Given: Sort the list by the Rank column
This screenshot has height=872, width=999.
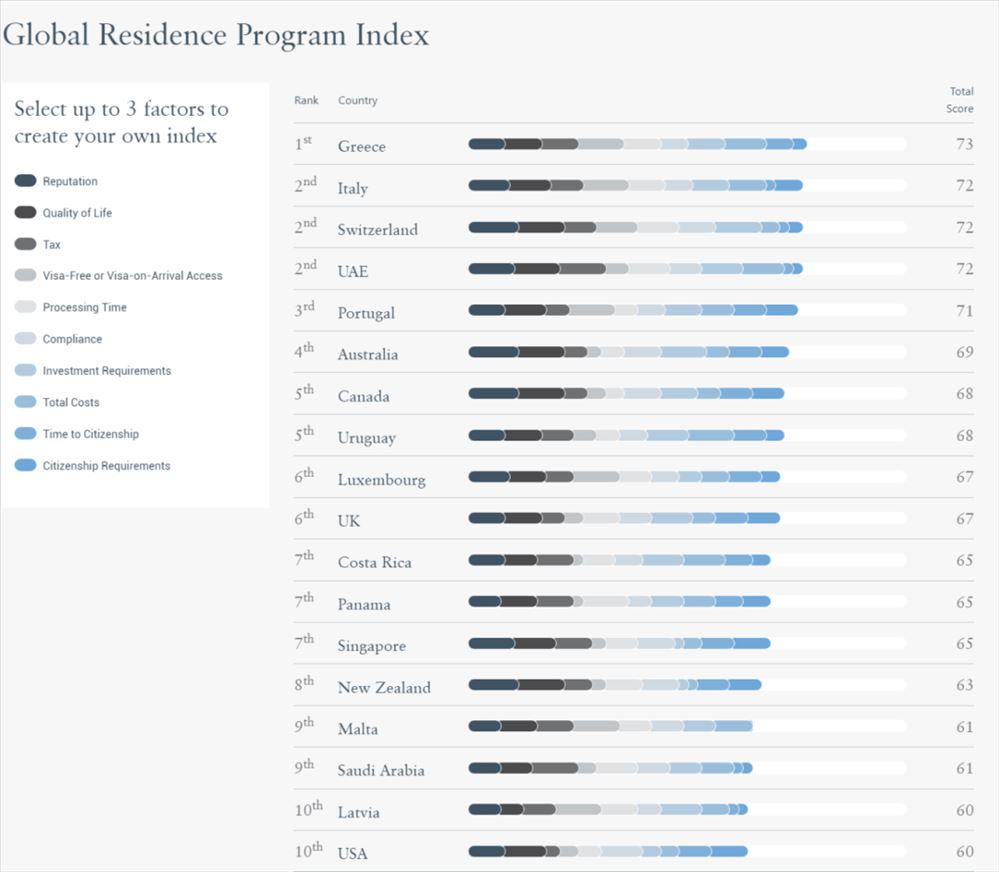Looking at the screenshot, I should [x=306, y=100].
